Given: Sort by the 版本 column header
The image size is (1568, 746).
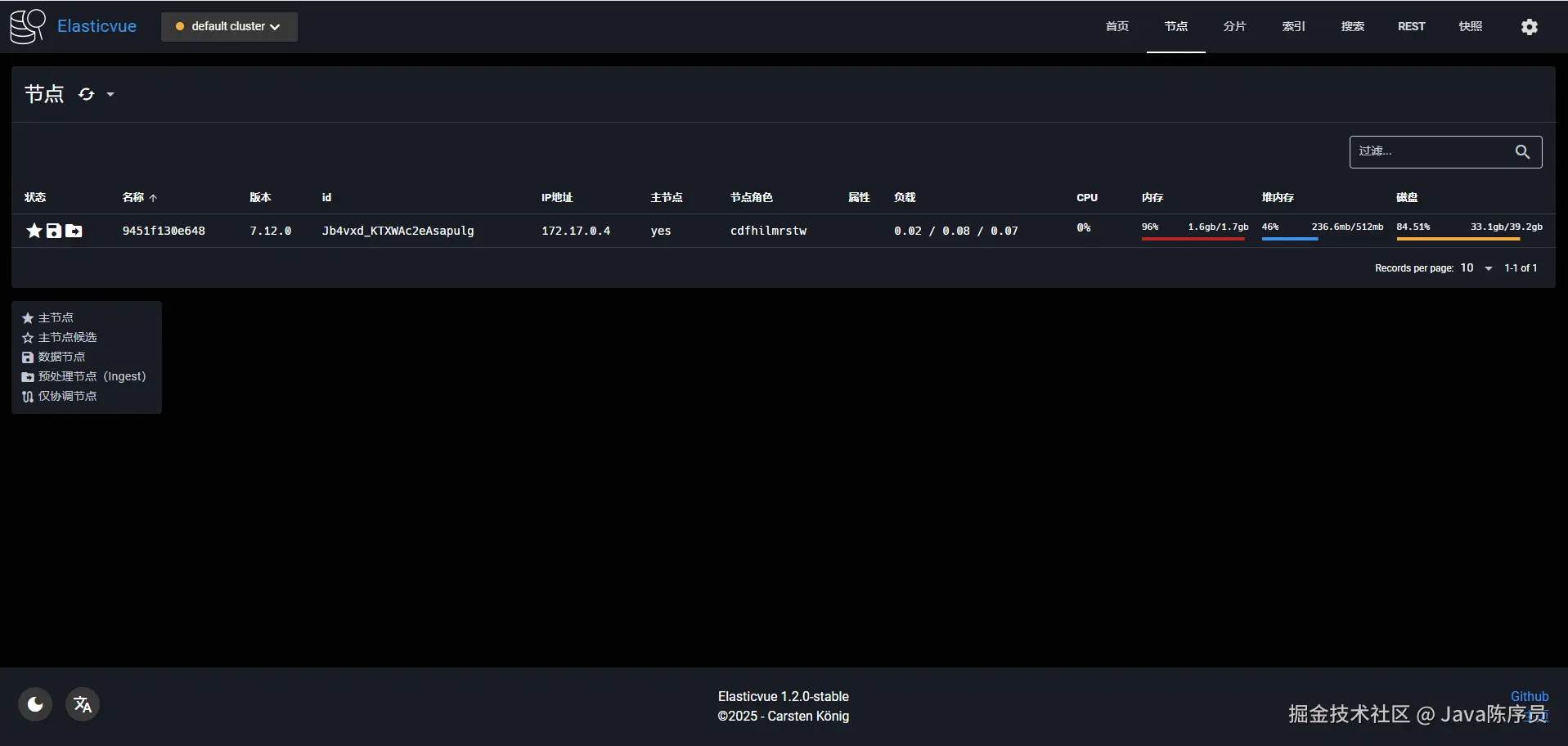Looking at the screenshot, I should (260, 198).
